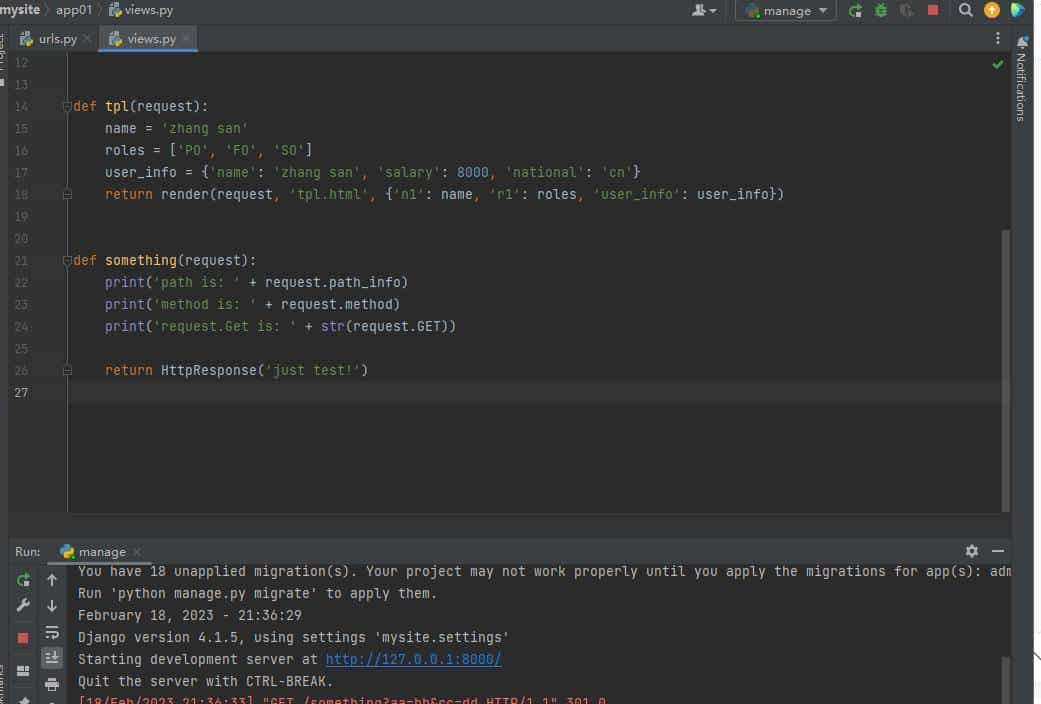Screen dimensions: 1041x704
Task: Open Run tool window gear options
Action: coord(972,551)
